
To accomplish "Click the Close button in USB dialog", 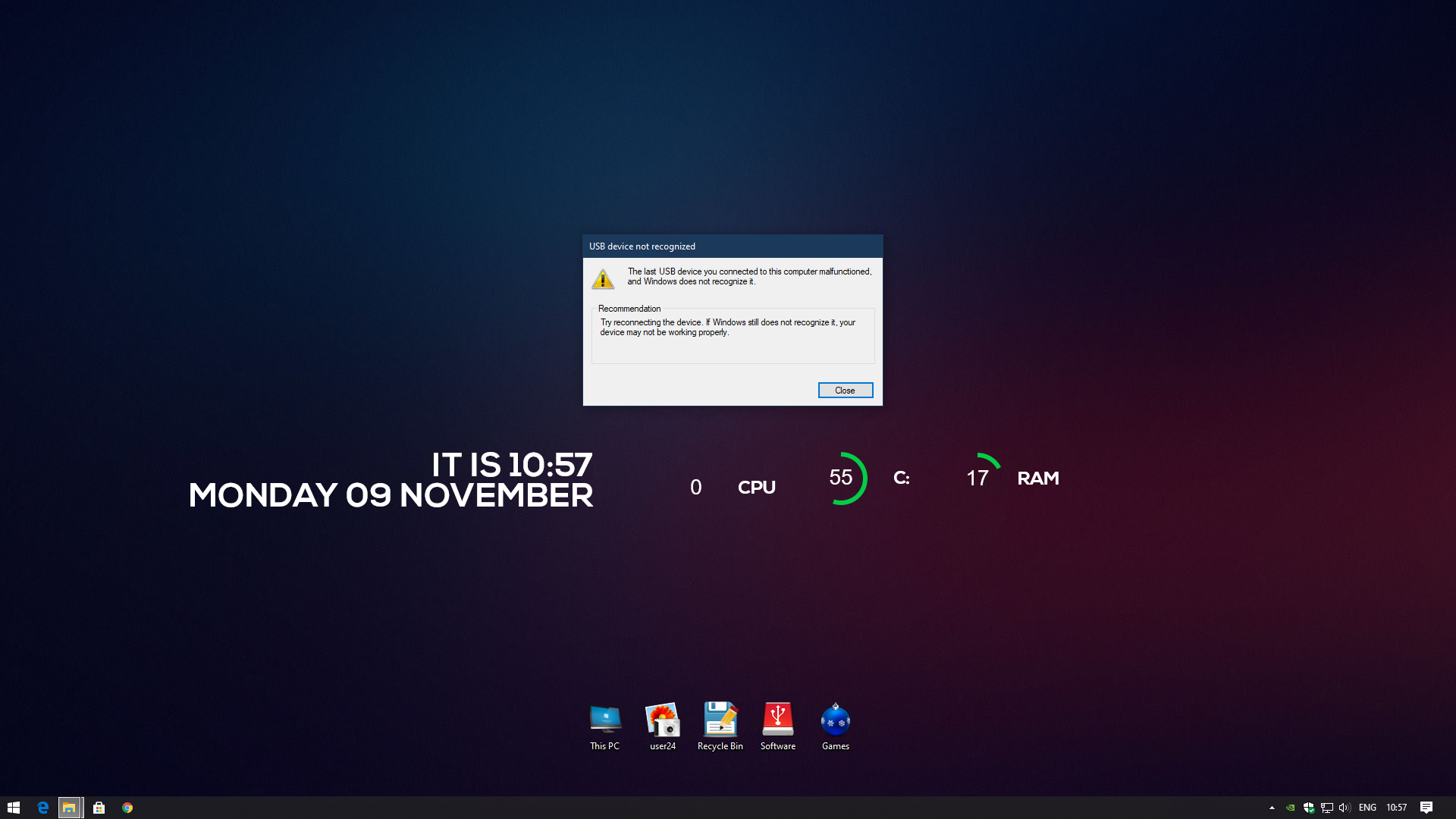I will 845,390.
